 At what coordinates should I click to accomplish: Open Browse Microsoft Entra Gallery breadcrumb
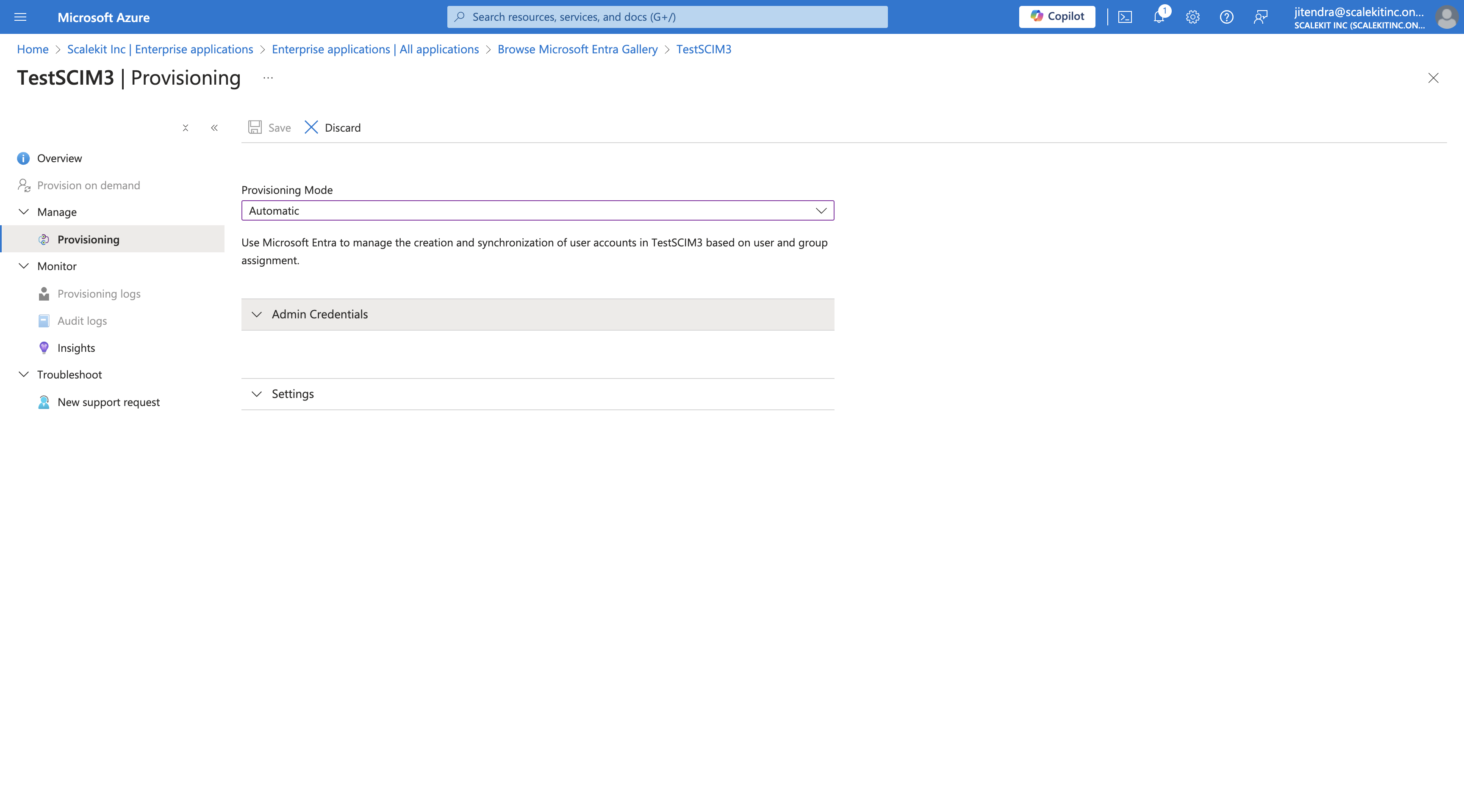(x=577, y=50)
